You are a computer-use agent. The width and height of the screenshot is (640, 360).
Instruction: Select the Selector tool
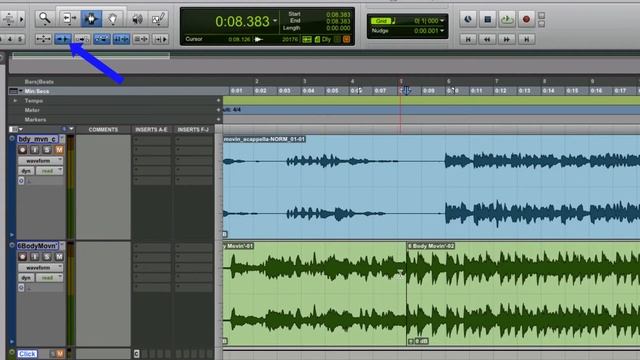[91, 18]
